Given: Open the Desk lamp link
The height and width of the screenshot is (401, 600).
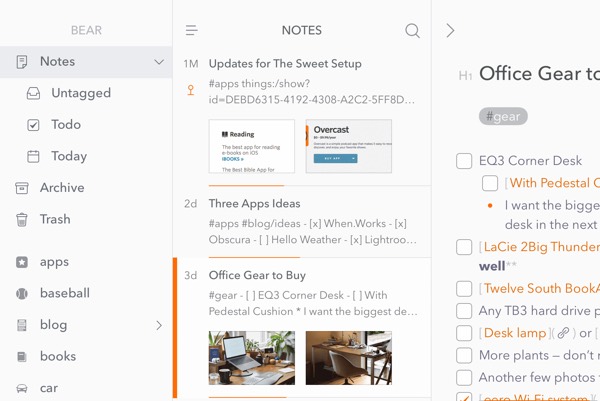Looking at the screenshot, I should tap(515, 333).
